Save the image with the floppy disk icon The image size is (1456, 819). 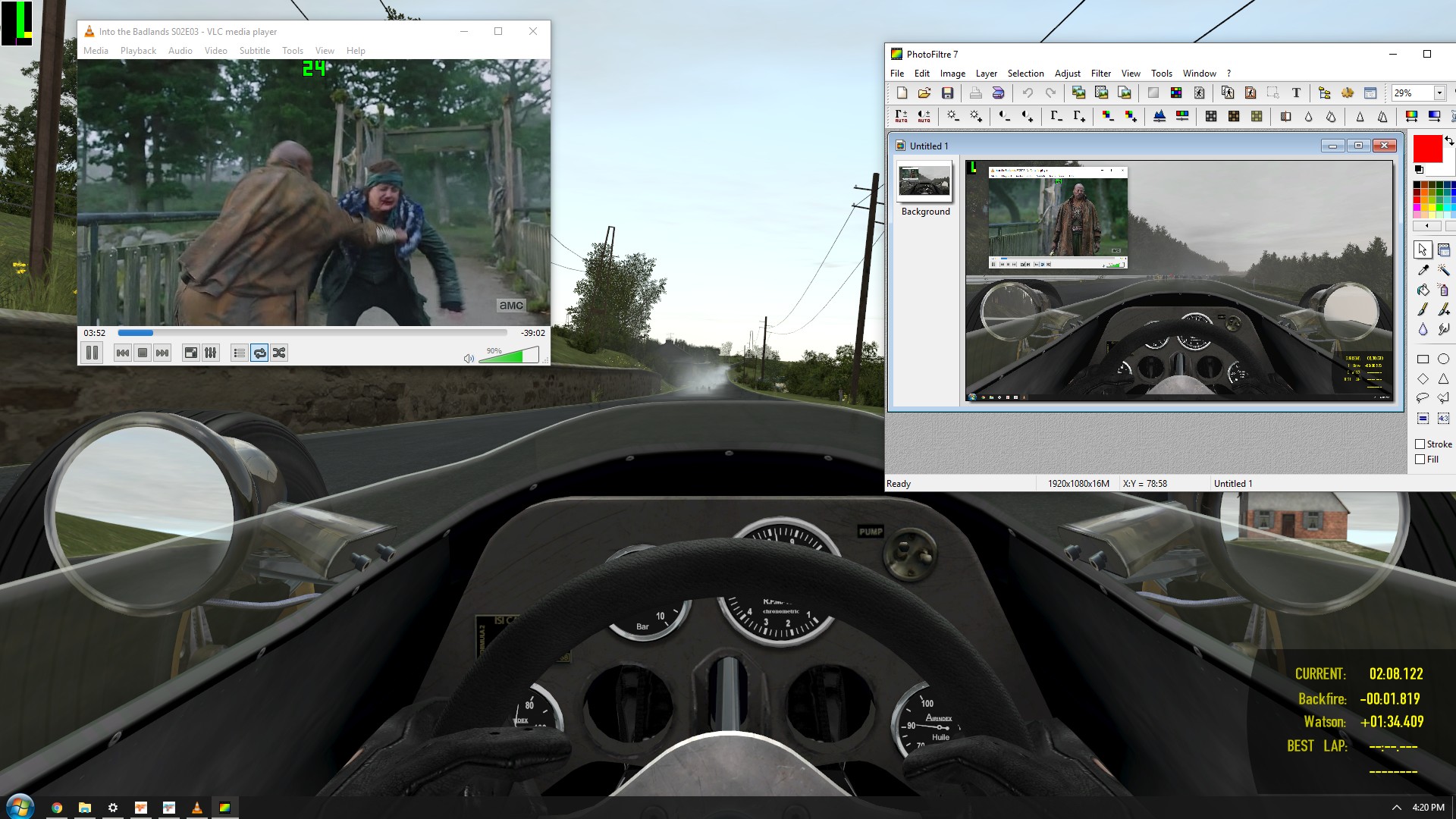(x=947, y=93)
